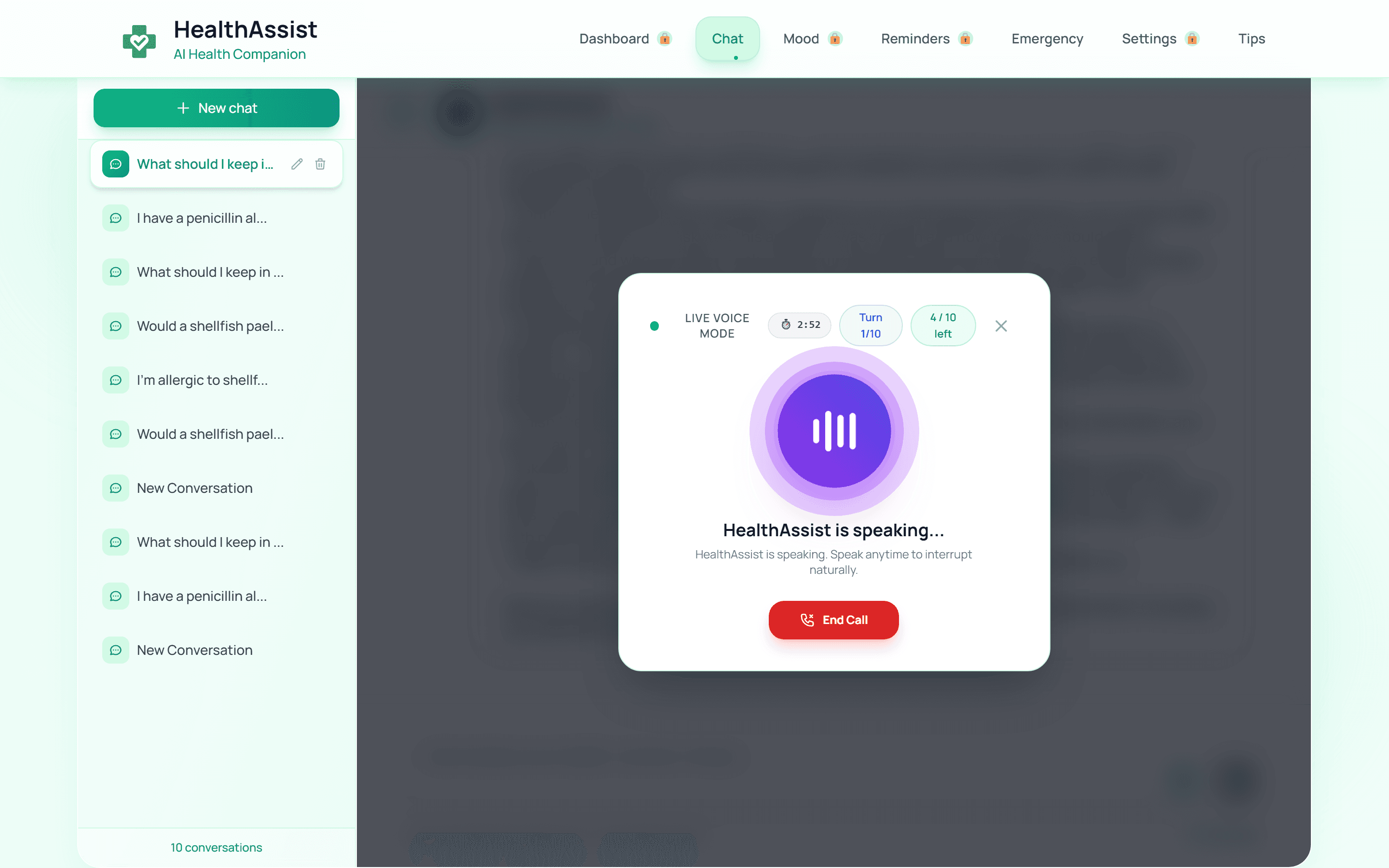Image resolution: width=1389 pixels, height=868 pixels.
Task: Click the lock icon next to Settings
Action: pos(1192,39)
